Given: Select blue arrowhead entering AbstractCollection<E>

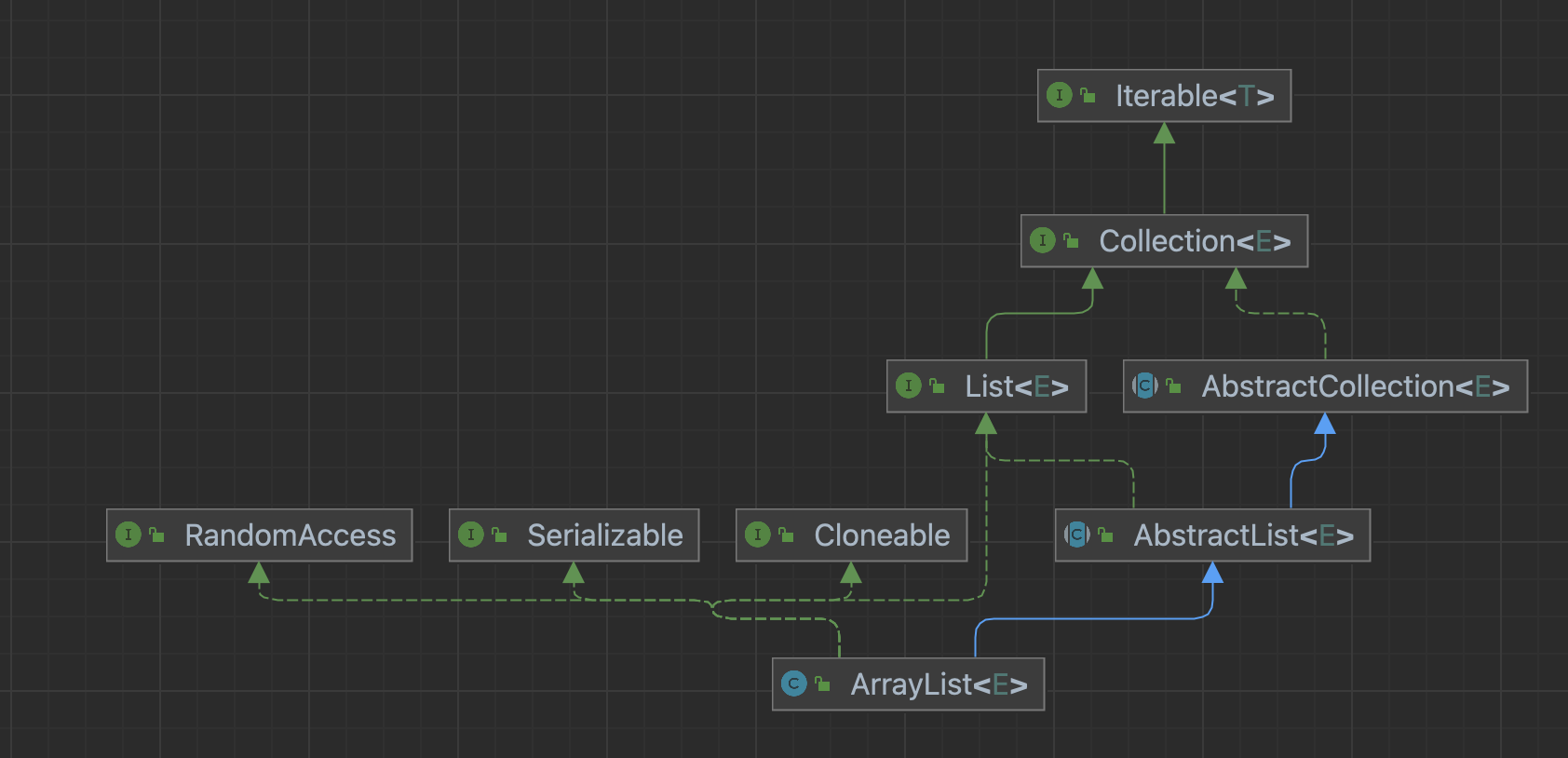Looking at the screenshot, I should 1325,424.
